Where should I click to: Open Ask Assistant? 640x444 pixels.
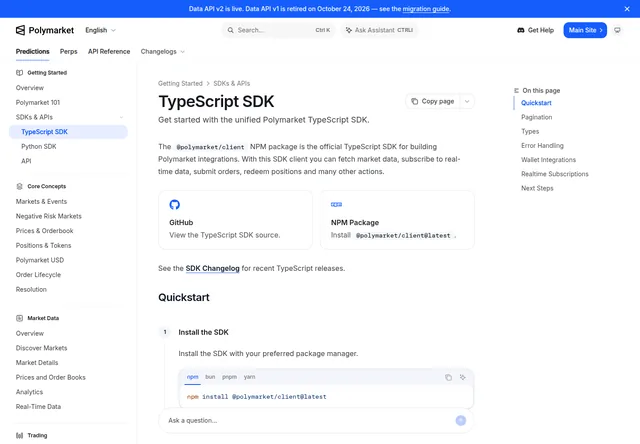pos(379,30)
